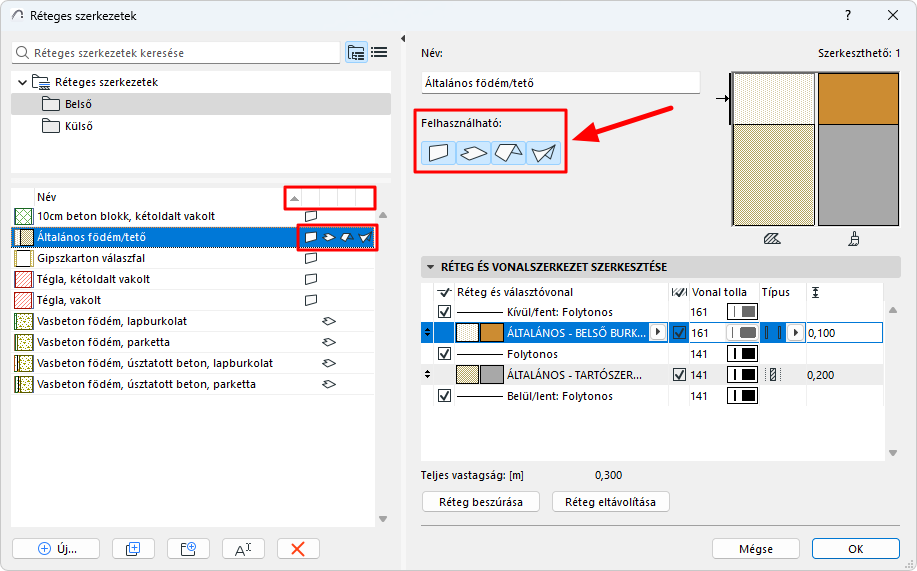917x571 pixels.
Task: Click drag handle of TARTÓSZER layer
Action: (x=428, y=375)
